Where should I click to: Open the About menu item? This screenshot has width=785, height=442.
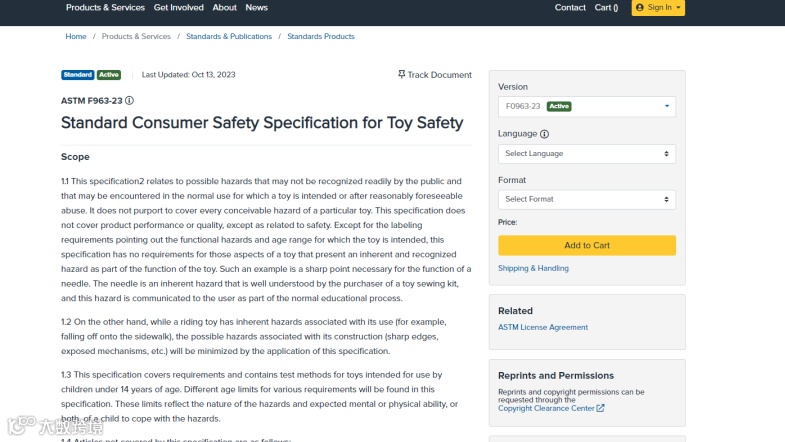pos(225,7)
